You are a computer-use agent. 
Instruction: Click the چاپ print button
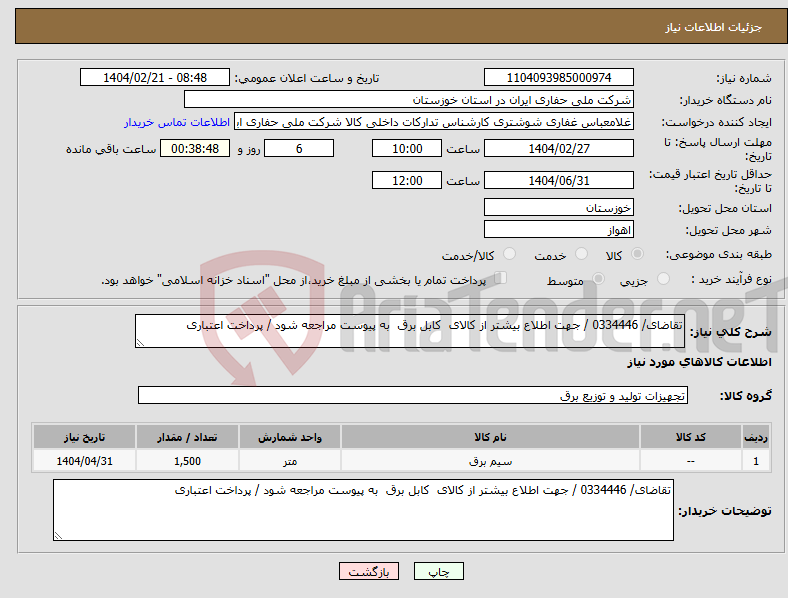(x=439, y=571)
